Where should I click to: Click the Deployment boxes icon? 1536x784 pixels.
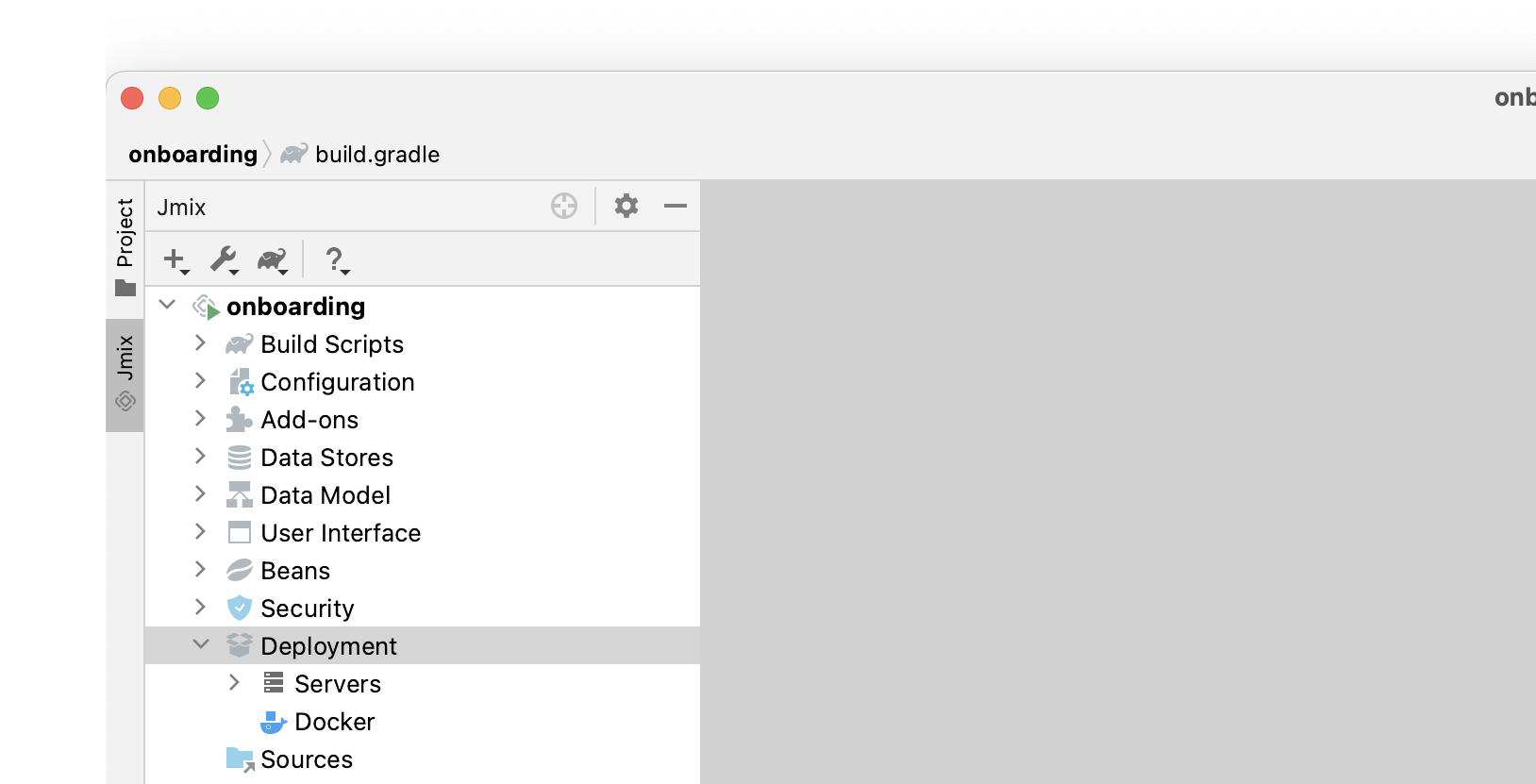[x=240, y=645]
